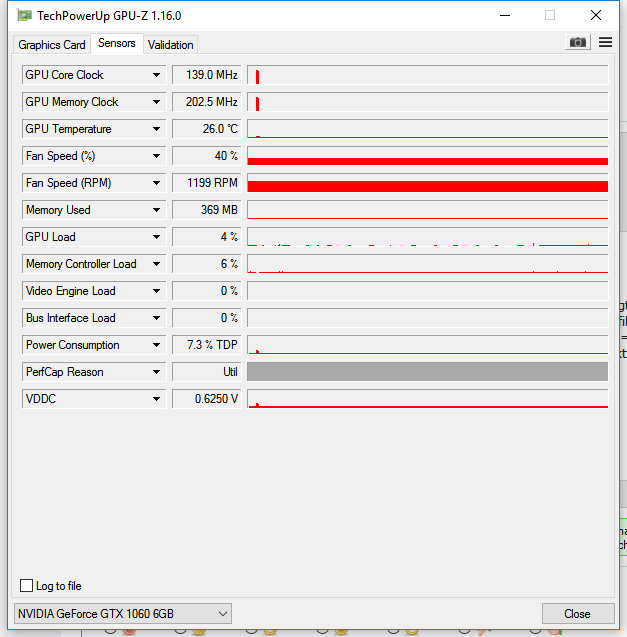
Task: Click the Fan Speed (%) red graph bar
Action: (427, 160)
